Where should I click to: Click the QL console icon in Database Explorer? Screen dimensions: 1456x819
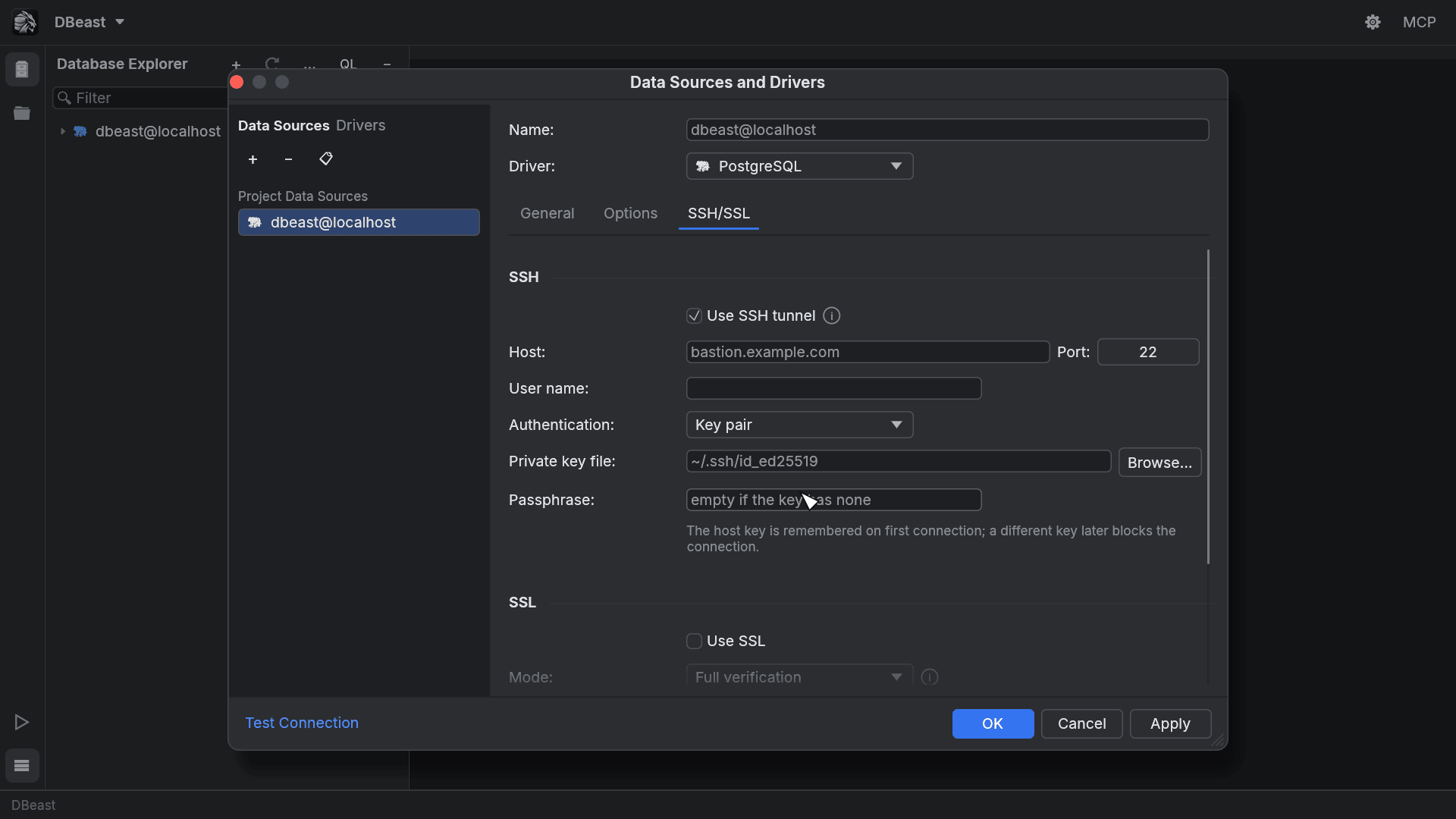point(348,64)
